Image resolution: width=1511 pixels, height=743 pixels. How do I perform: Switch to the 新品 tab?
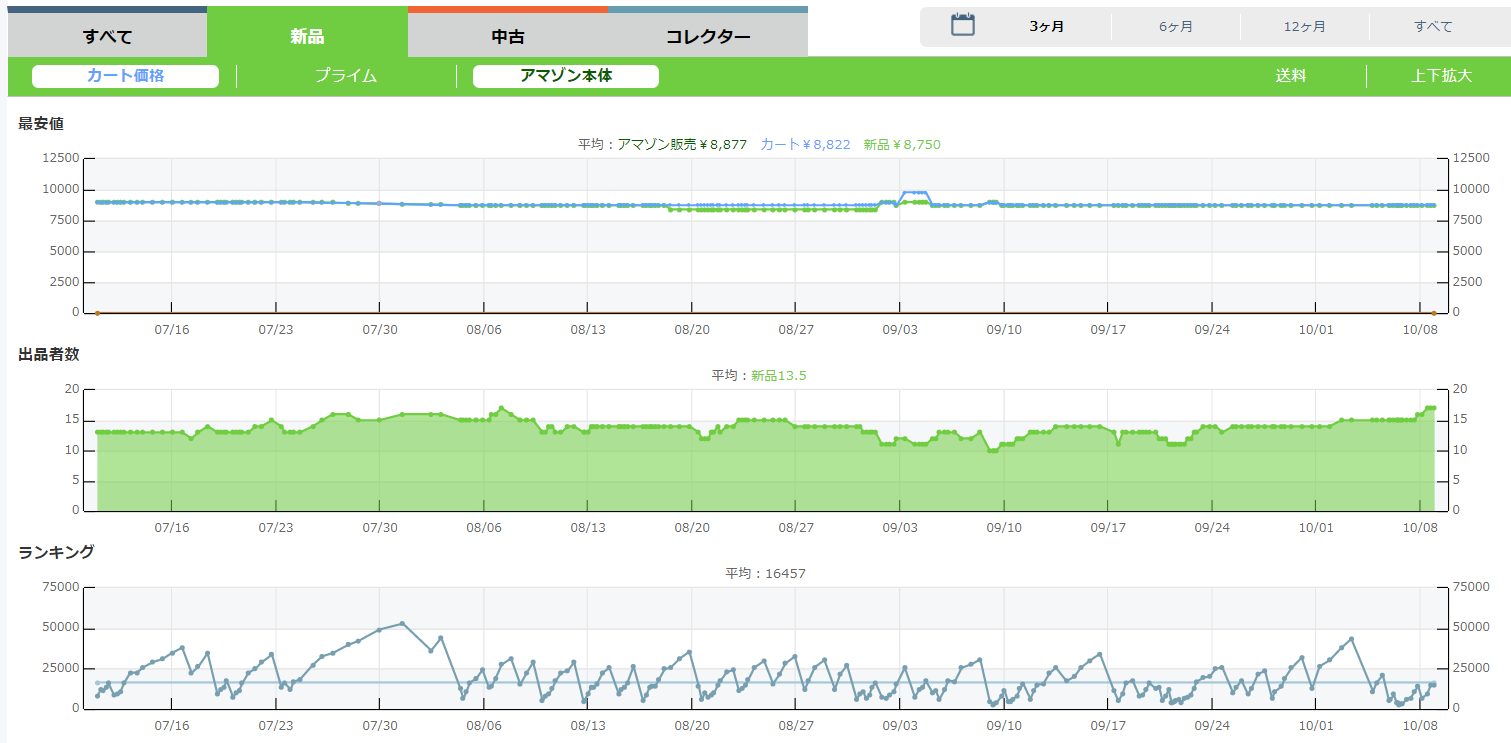point(307,37)
